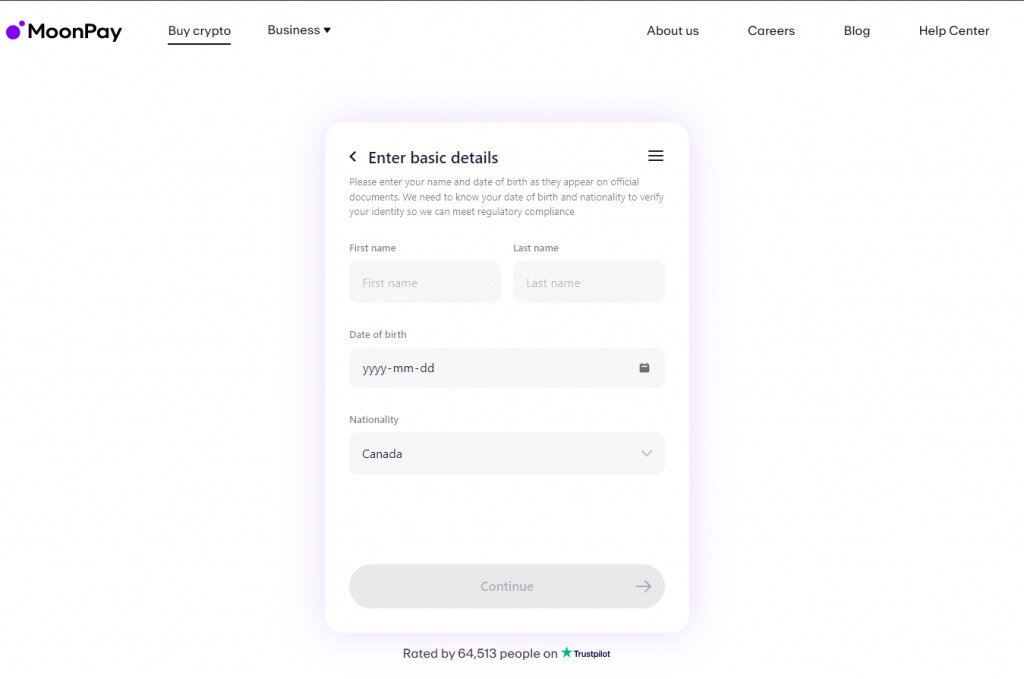
Task: Open the About us menu item
Action: (x=672, y=30)
